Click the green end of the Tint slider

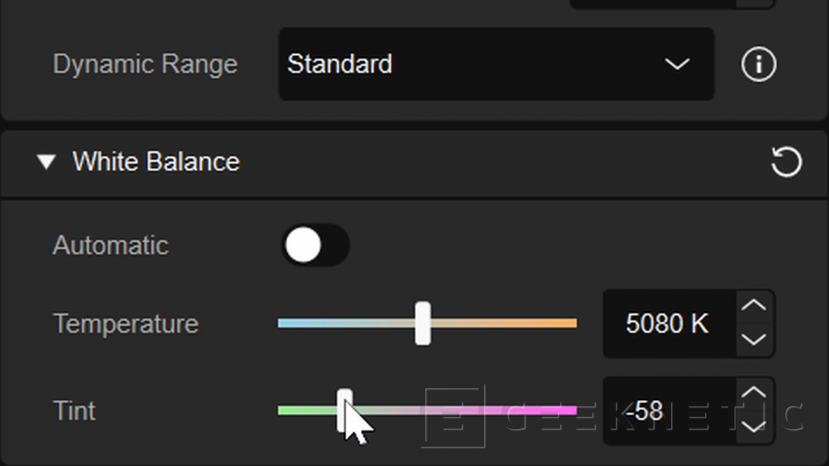pyautogui.click(x=289, y=410)
